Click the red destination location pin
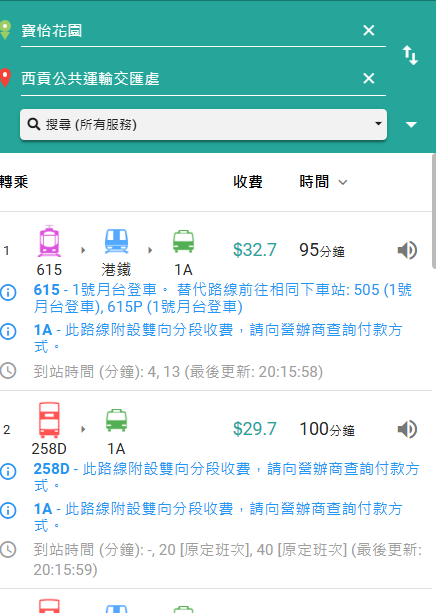This screenshot has width=436, height=613. click(x=5, y=78)
